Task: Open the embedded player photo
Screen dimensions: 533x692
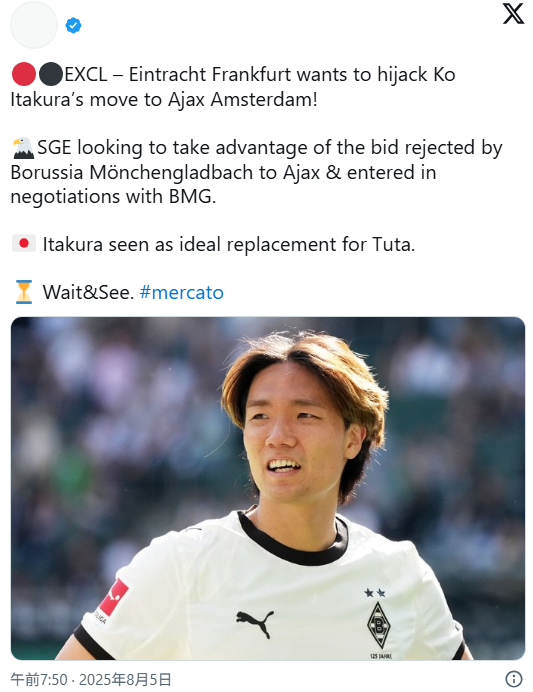Action: click(268, 488)
